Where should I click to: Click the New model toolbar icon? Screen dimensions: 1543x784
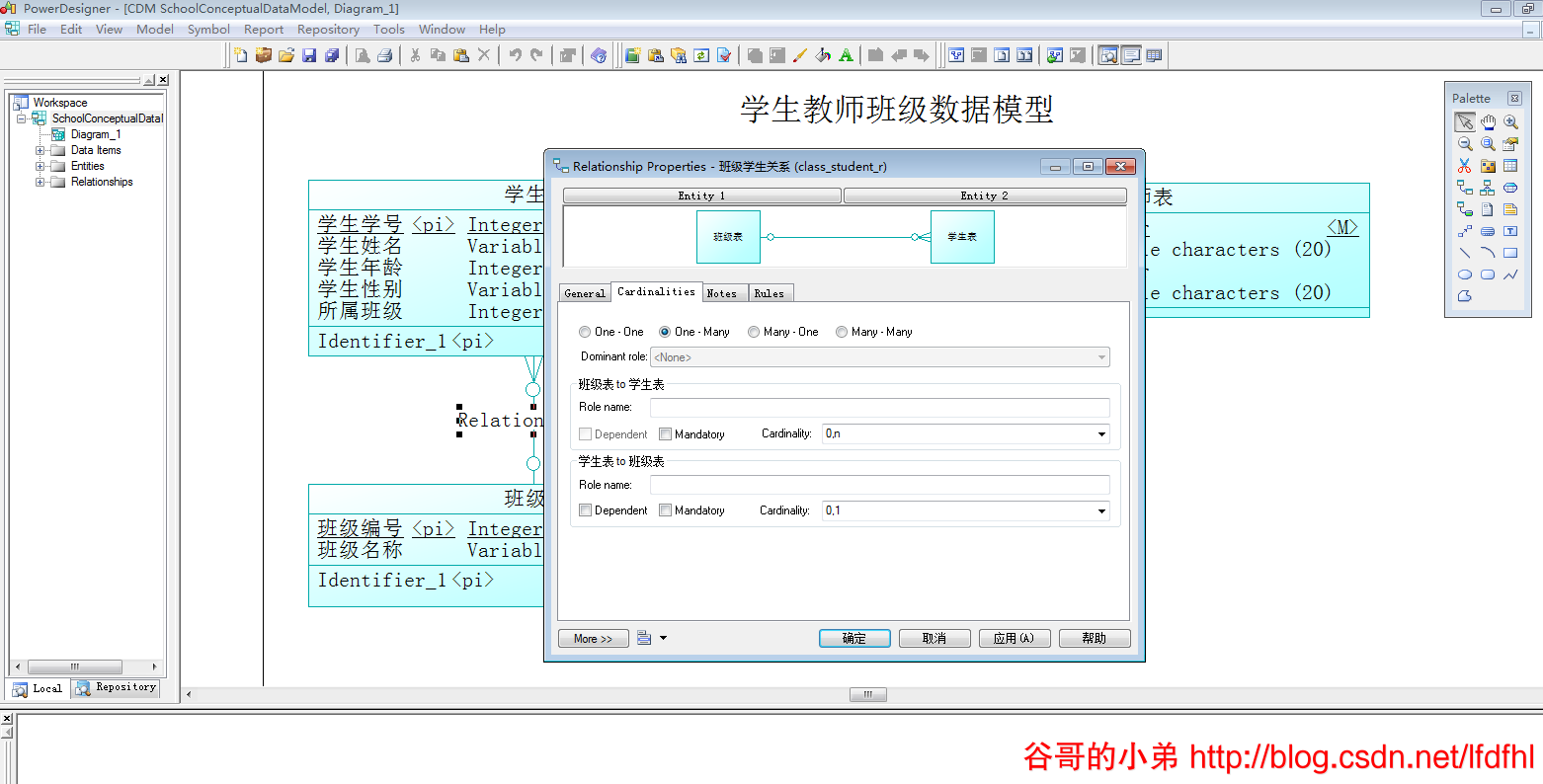click(241, 55)
